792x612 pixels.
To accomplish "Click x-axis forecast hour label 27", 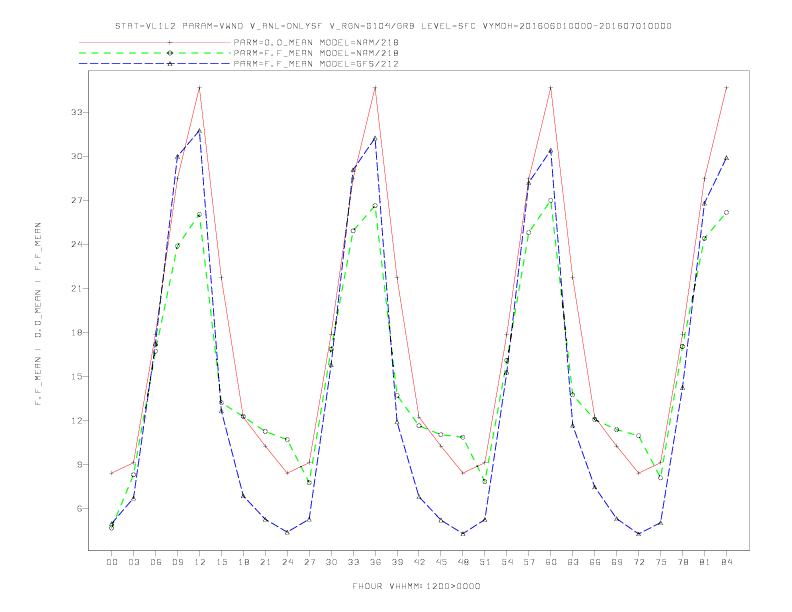I will [309, 562].
